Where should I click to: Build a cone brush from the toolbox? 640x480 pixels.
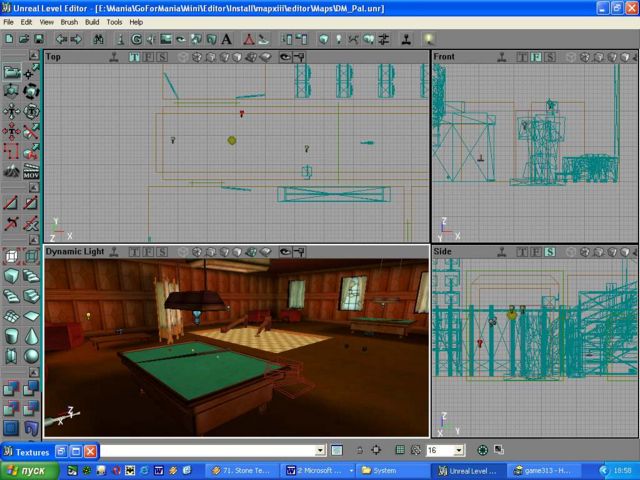[31, 336]
